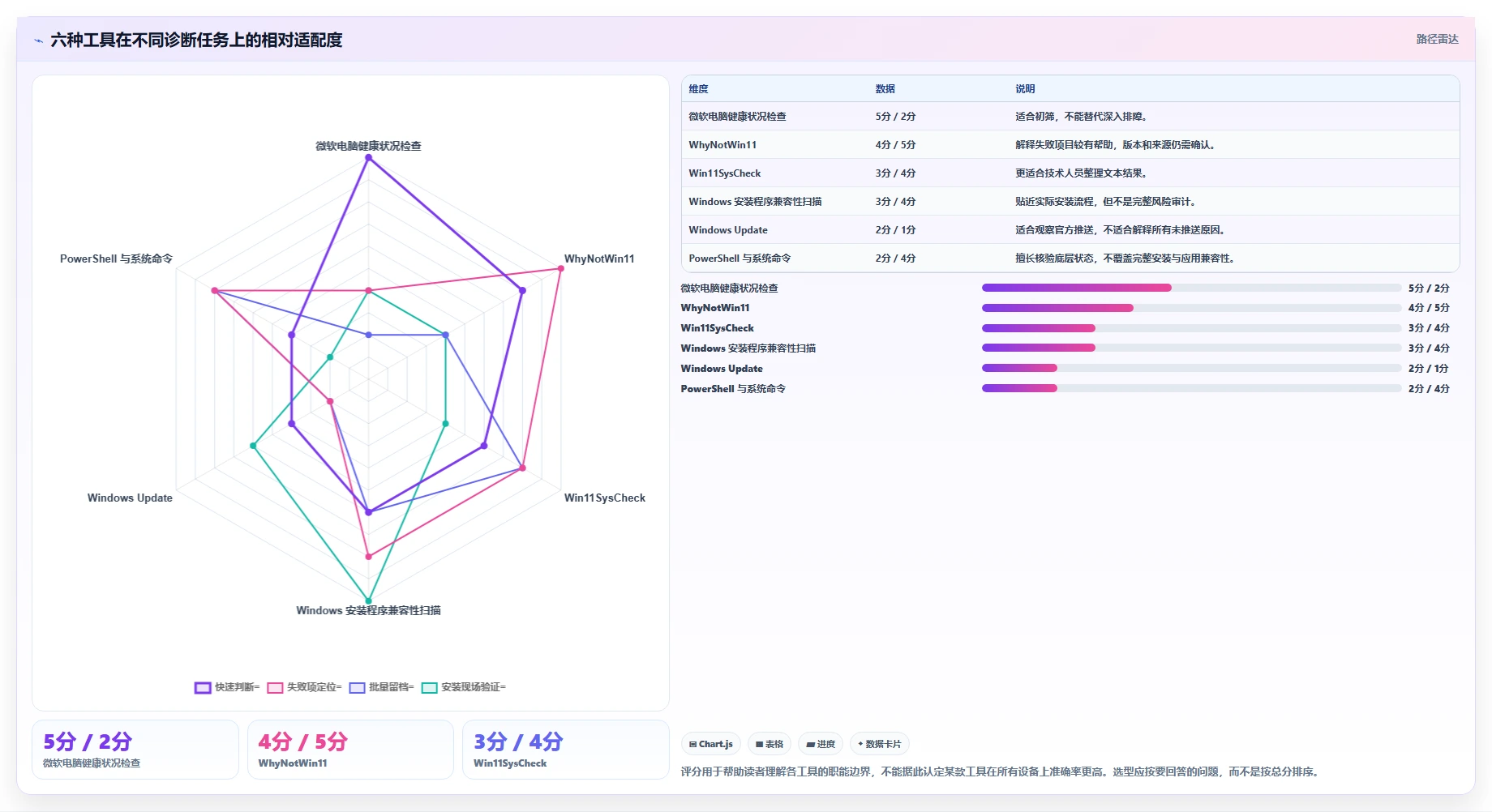
Task: Open the 5分 / 2分 stat card
Action: [135, 750]
